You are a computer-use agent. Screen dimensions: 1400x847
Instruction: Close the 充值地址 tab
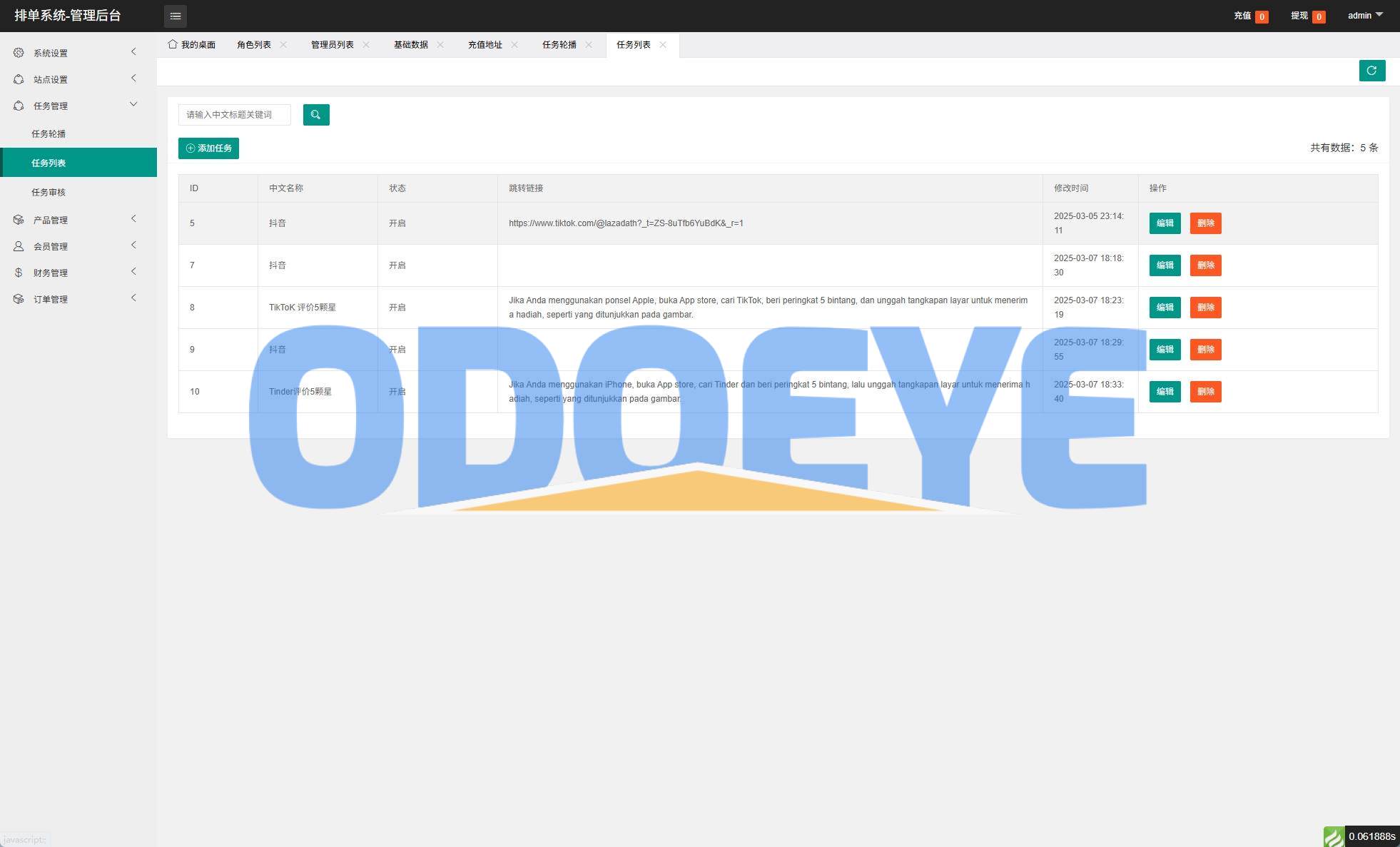click(x=514, y=45)
